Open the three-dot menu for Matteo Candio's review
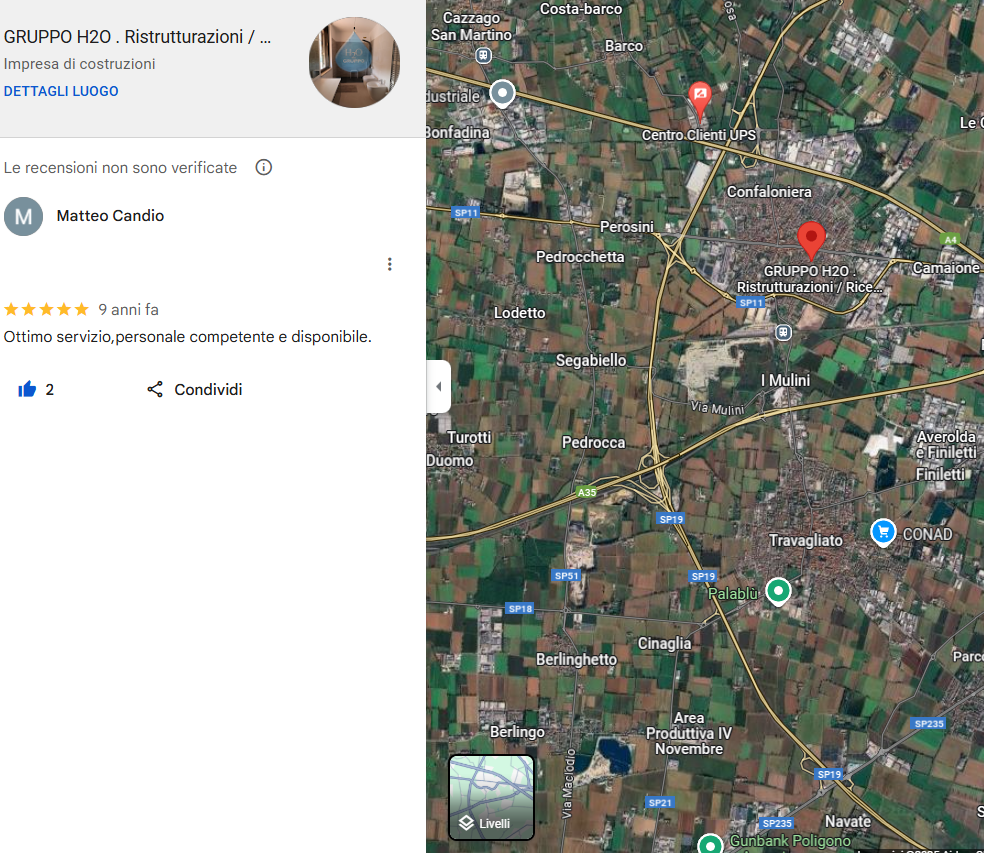The image size is (984, 853). (x=390, y=264)
